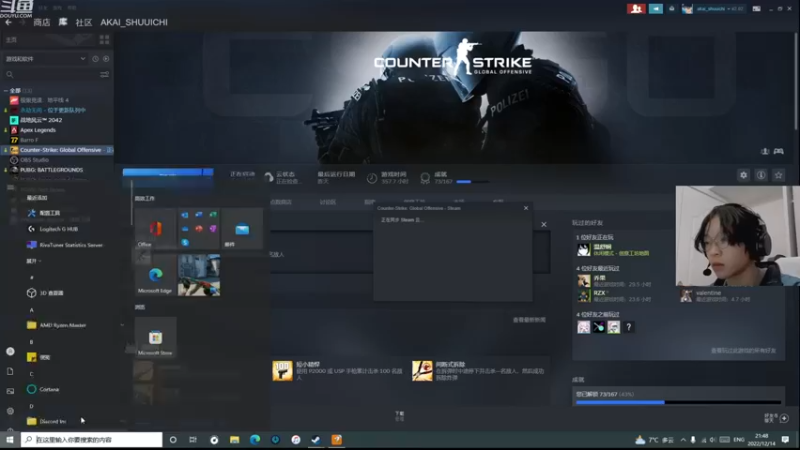
Task: Select Apex Legends in the library list
Action: [38, 130]
